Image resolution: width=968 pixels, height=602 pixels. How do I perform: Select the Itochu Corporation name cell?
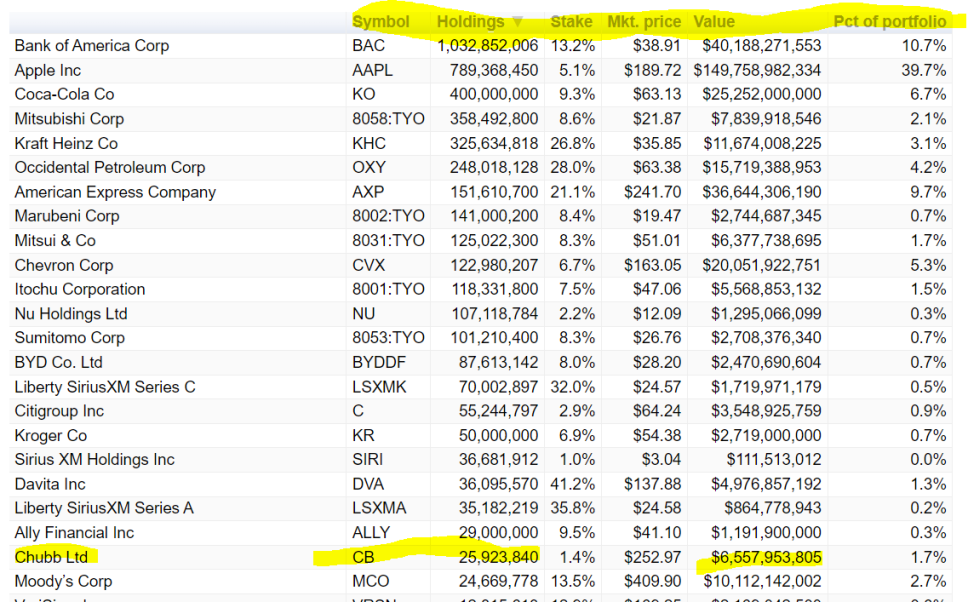pos(80,290)
